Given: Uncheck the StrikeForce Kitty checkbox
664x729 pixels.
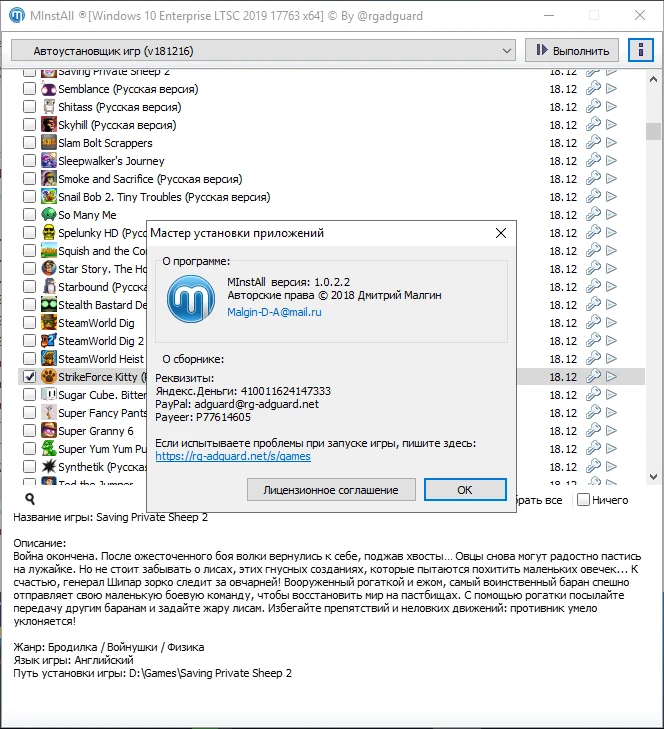Looking at the screenshot, I should pyautogui.click(x=29, y=377).
